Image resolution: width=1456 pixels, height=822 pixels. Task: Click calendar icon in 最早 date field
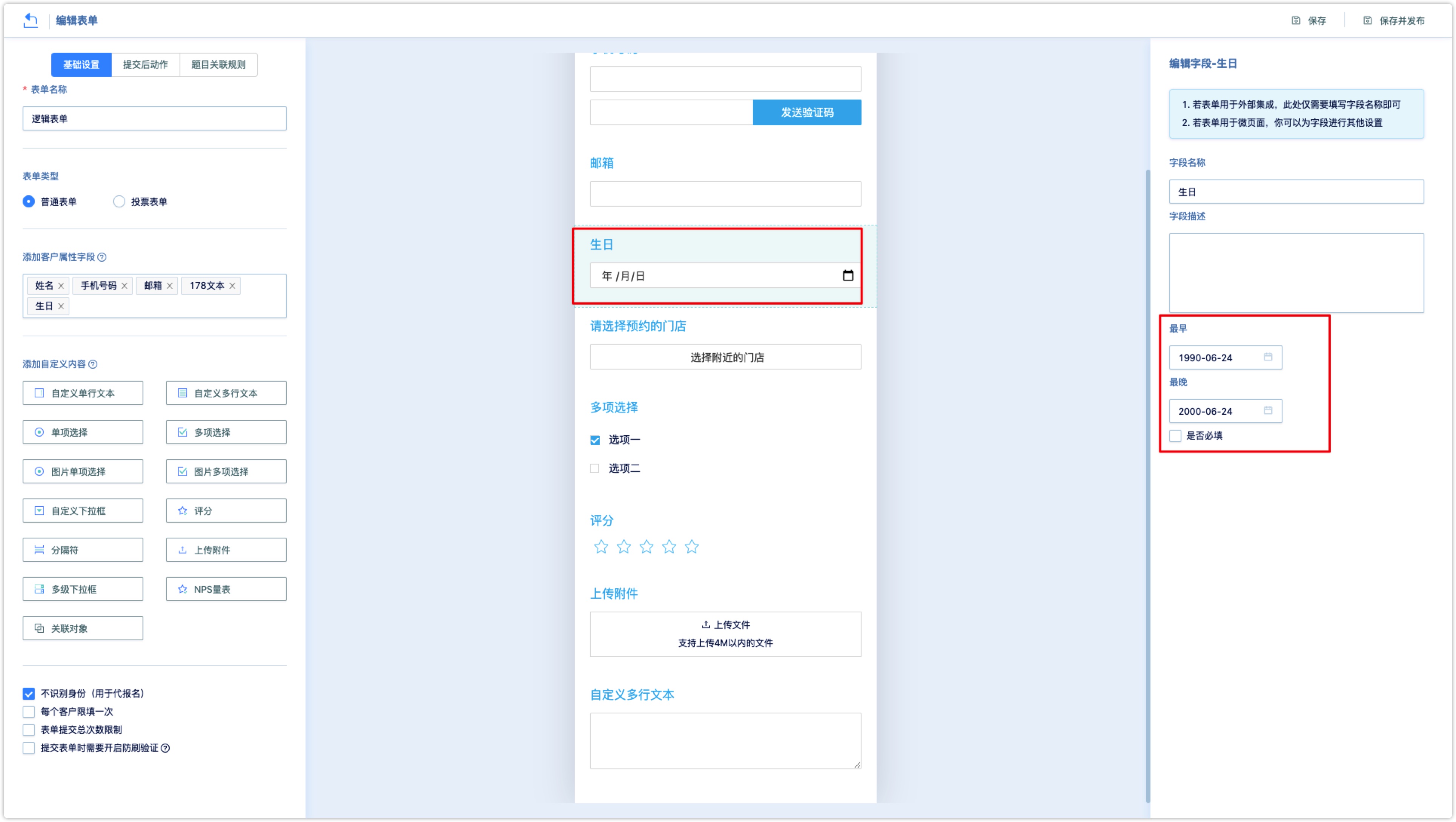(1268, 357)
